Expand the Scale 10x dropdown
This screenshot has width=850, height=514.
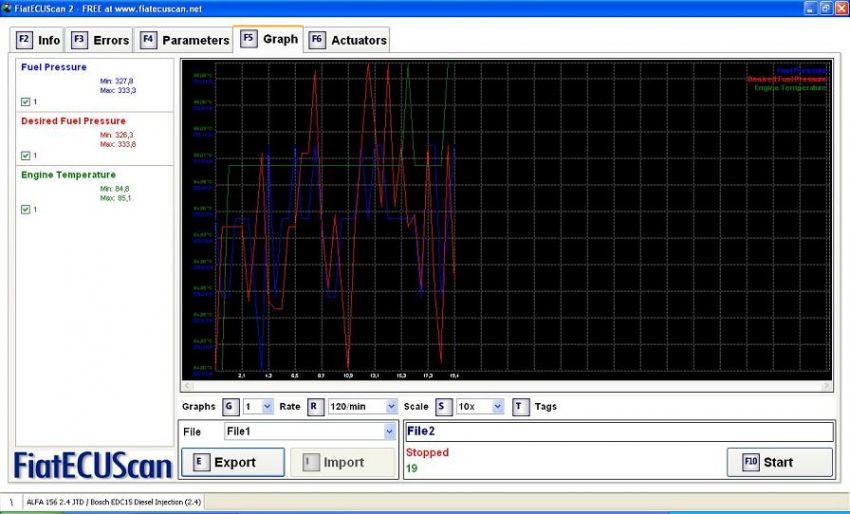480,407
